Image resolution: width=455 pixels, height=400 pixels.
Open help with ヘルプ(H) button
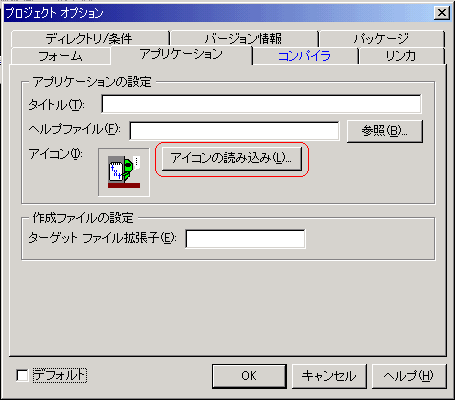(409, 376)
